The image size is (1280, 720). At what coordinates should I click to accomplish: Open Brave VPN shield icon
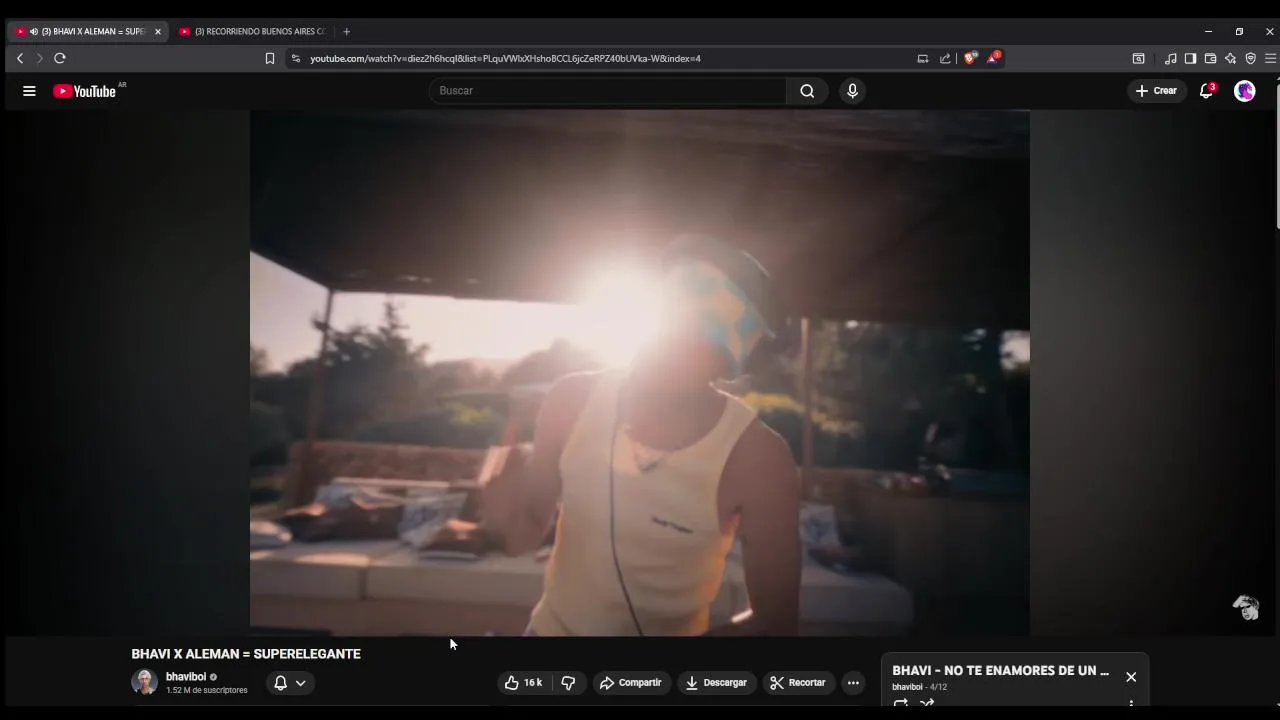pos(1250,59)
